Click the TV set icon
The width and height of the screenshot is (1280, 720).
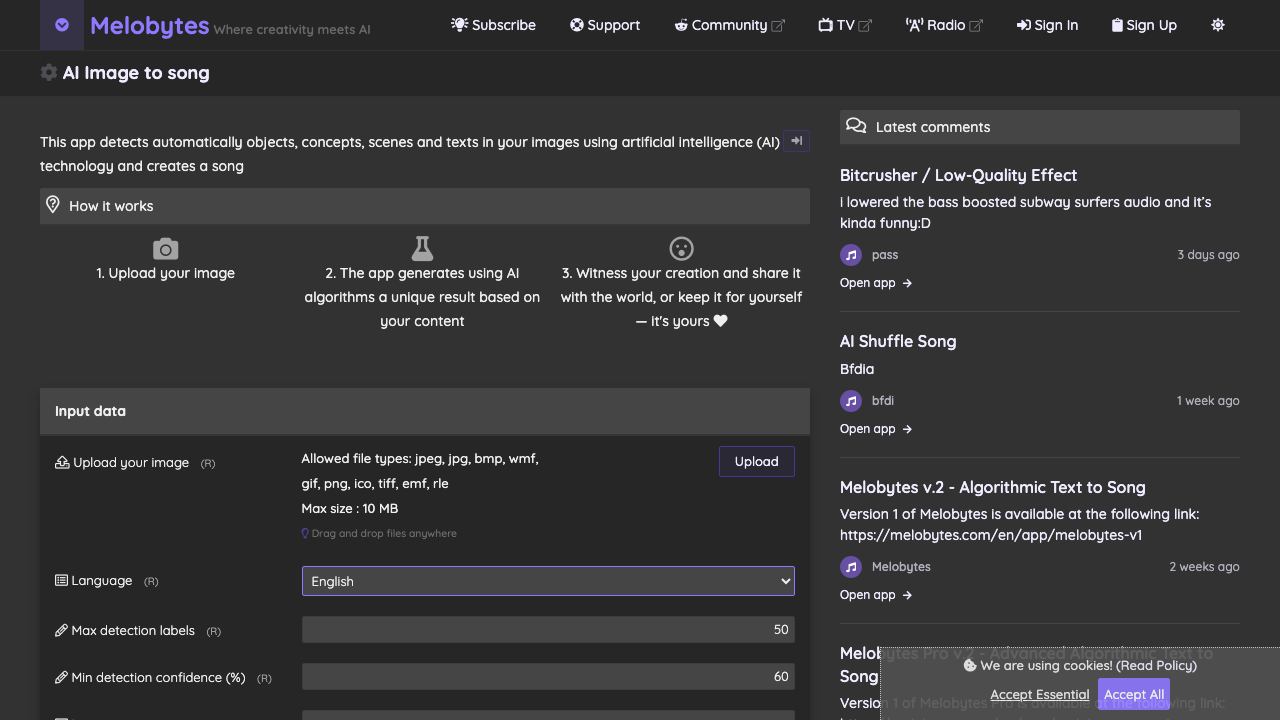tap(826, 25)
